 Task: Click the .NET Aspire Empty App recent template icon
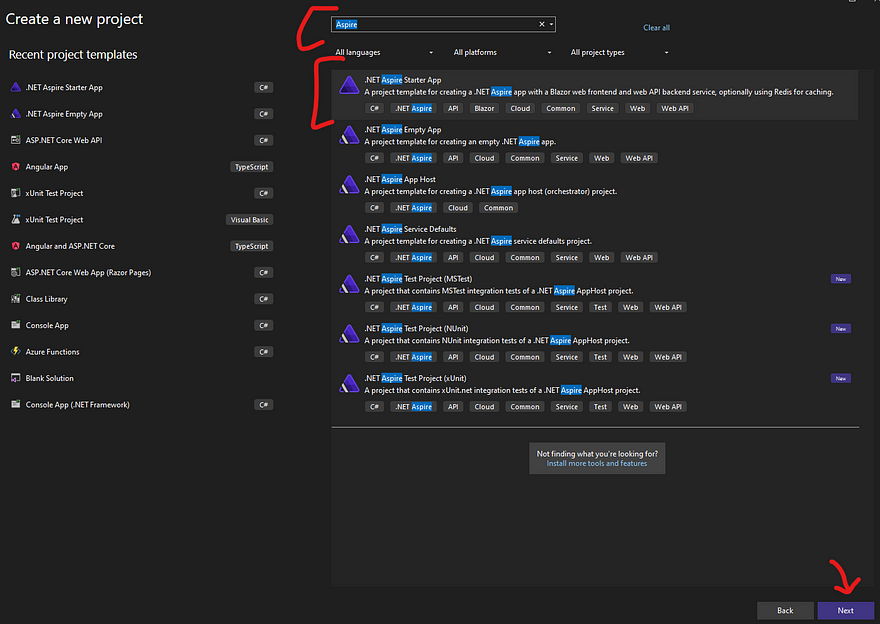point(16,114)
